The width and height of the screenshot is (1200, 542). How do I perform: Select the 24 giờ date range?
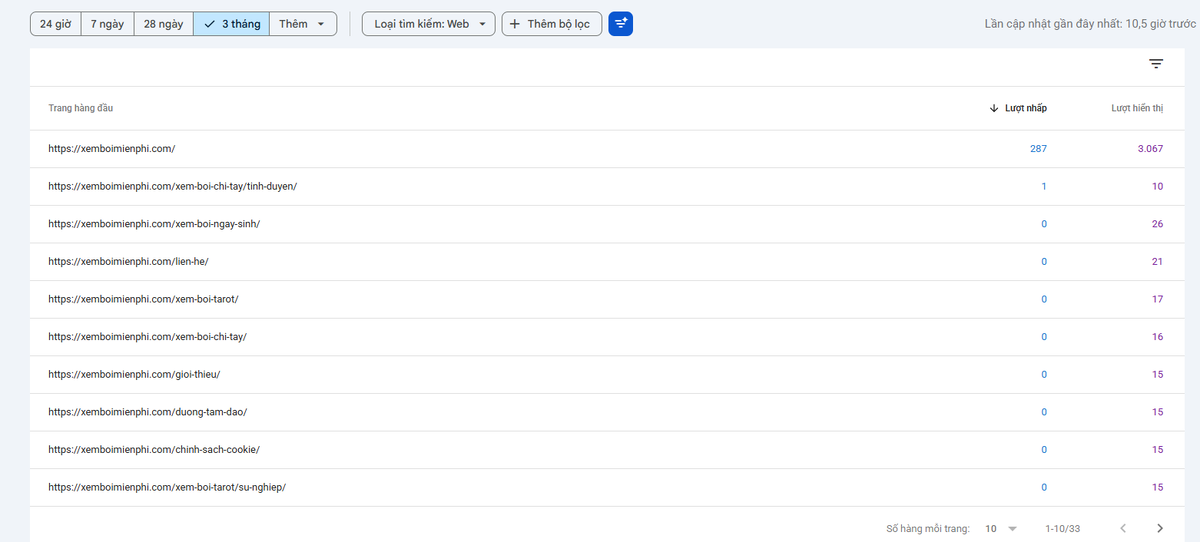point(55,24)
